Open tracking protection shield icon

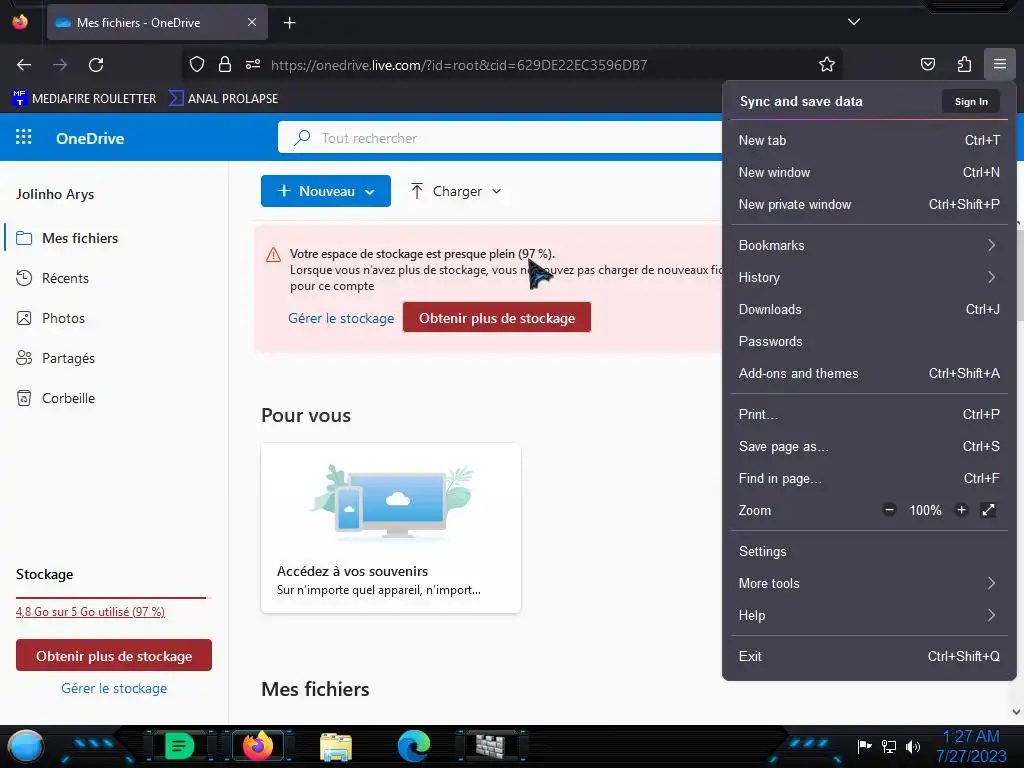pyautogui.click(x=197, y=65)
